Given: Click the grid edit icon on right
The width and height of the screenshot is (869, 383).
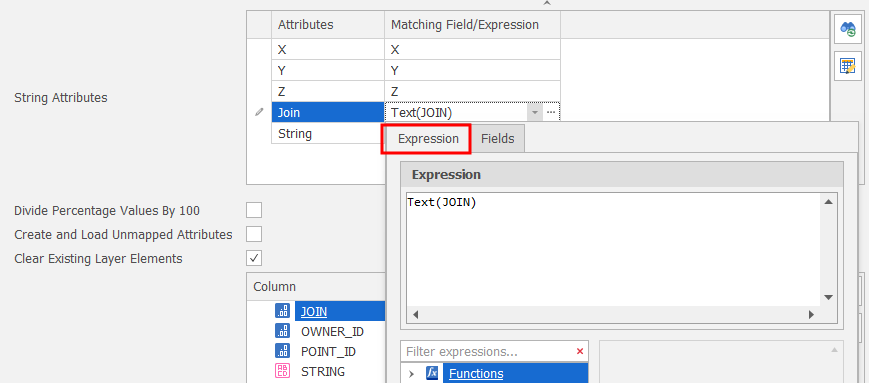Looking at the screenshot, I should [848, 67].
